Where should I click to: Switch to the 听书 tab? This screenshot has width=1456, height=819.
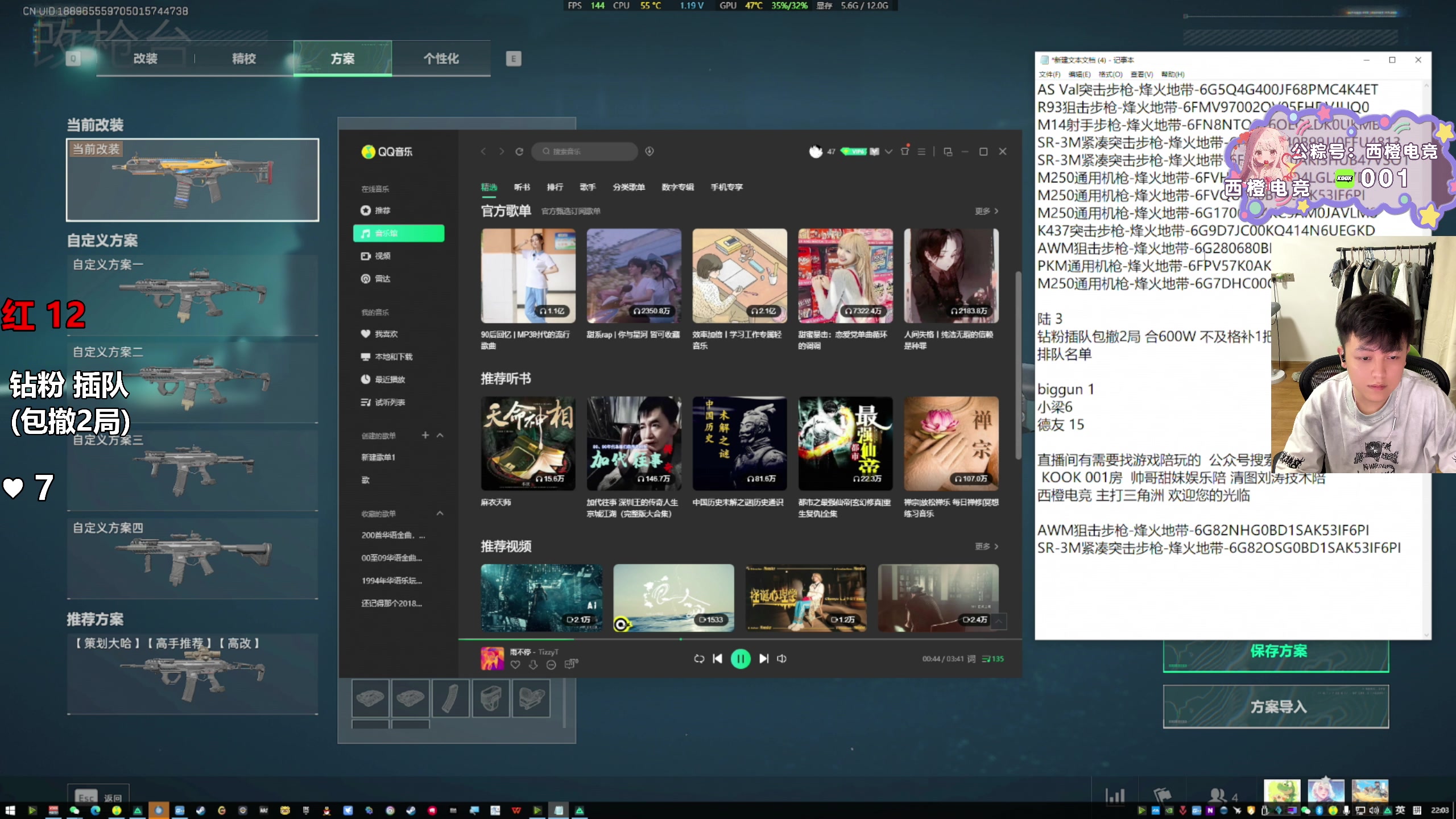(522, 187)
